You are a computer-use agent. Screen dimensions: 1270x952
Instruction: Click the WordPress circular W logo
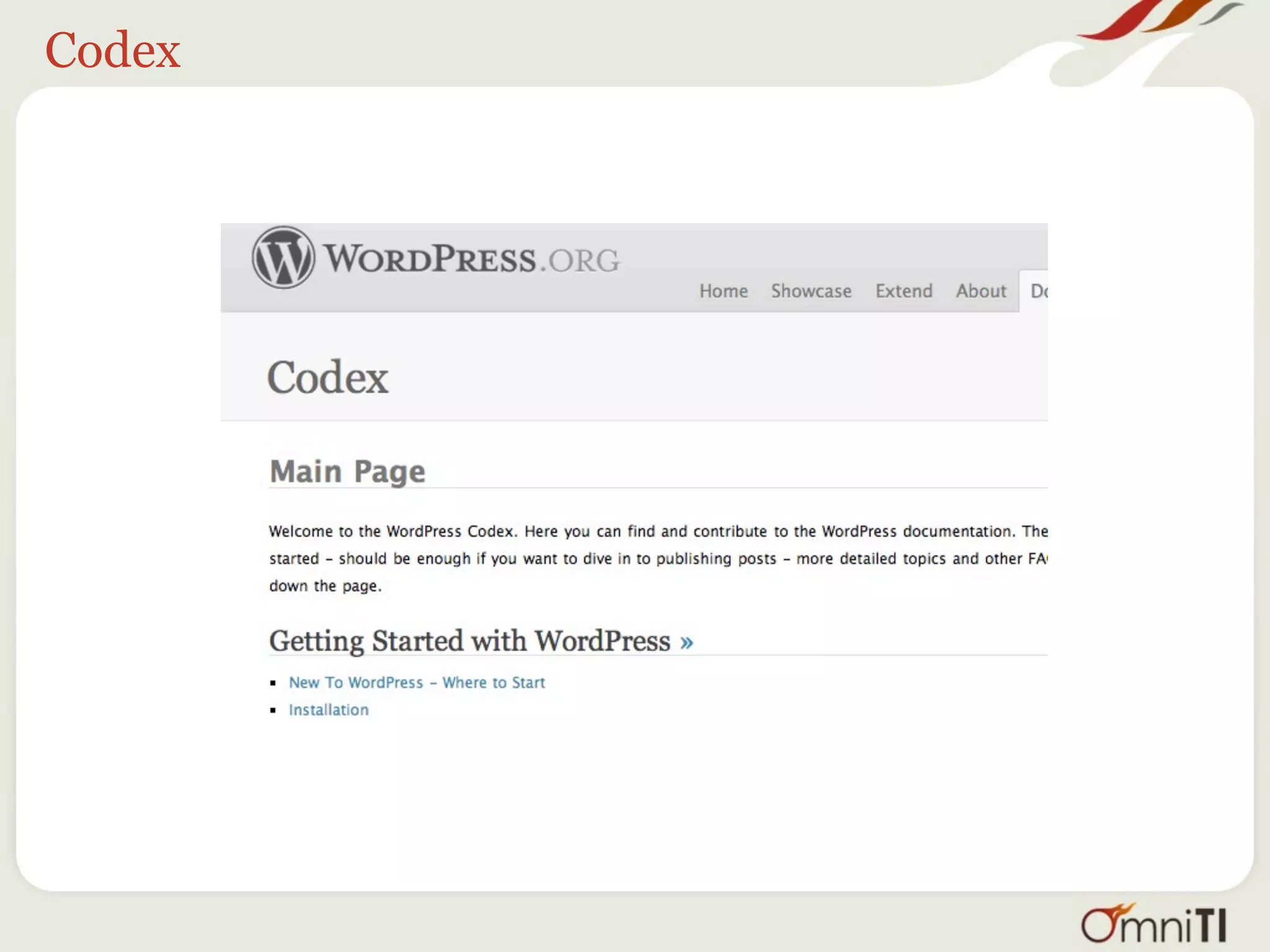(x=283, y=257)
